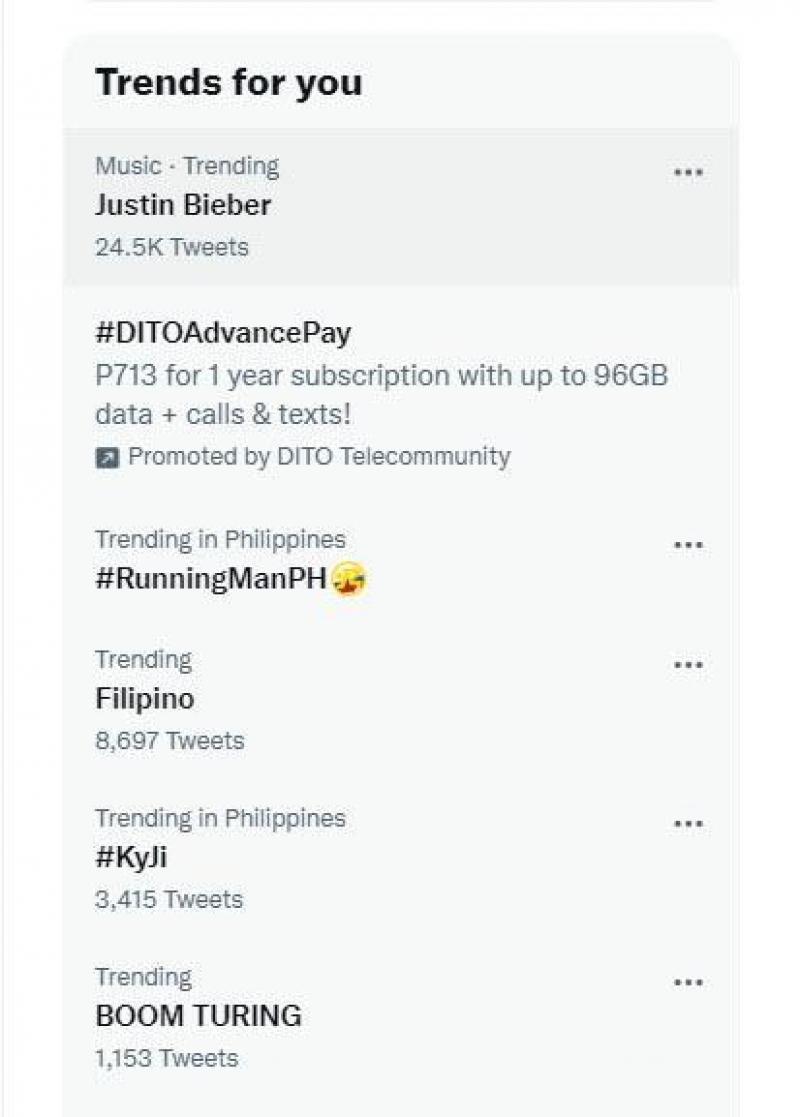This screenshot has width=800, height=1117.
Task: Open the #KyJi hashtag trend
Action: click(x=124, y=858)
